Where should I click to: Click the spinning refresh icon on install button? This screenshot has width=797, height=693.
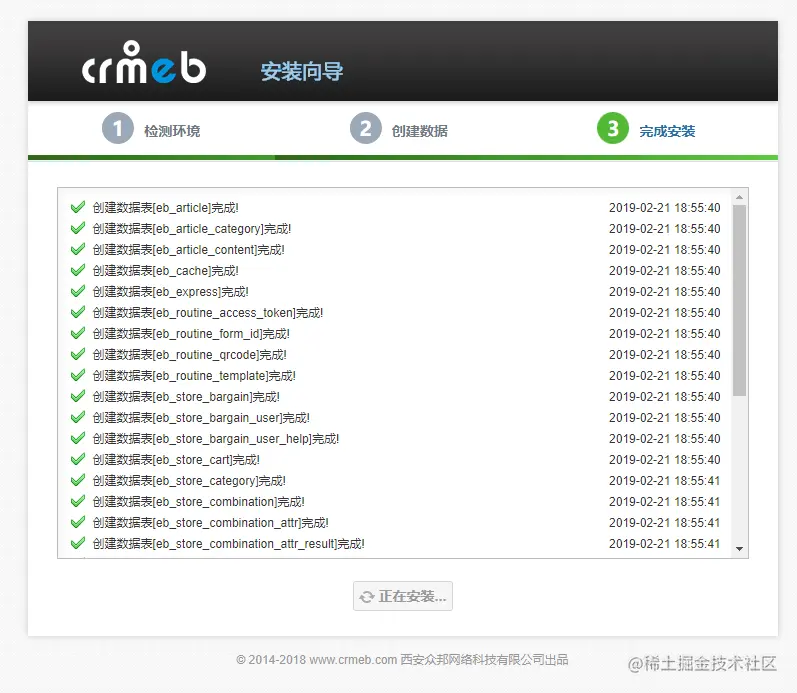pos(366,597)
